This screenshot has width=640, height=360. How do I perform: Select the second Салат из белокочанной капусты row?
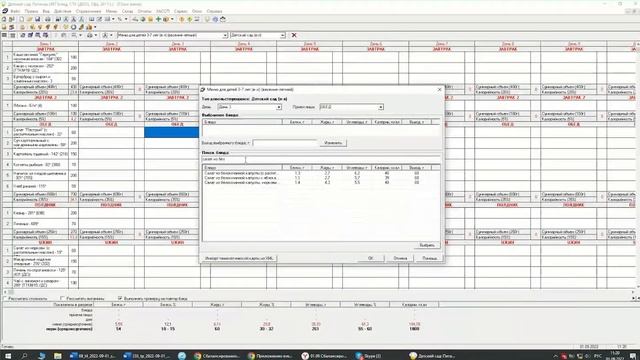[321, 178]
